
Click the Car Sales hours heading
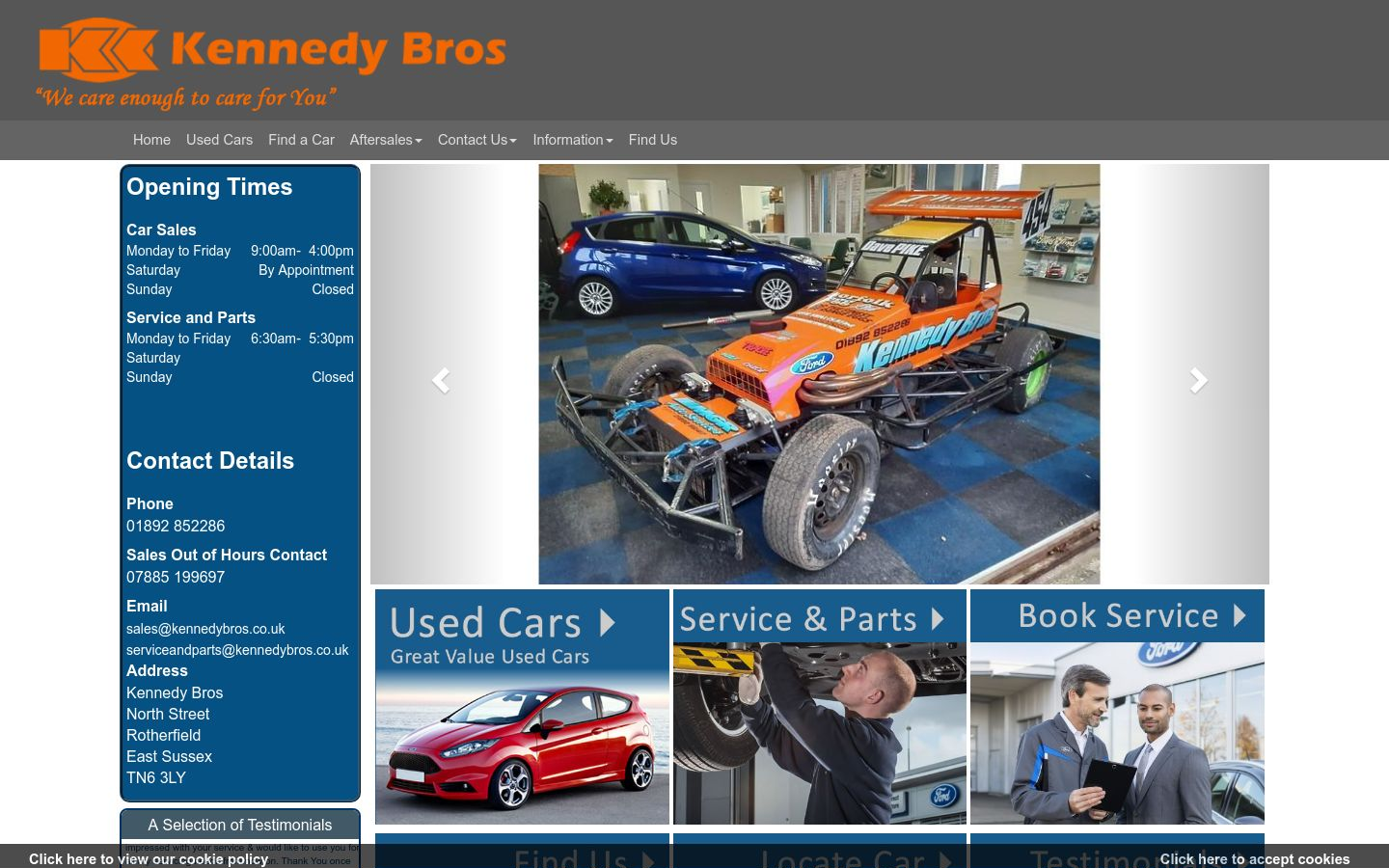click(x=161, y=230)
